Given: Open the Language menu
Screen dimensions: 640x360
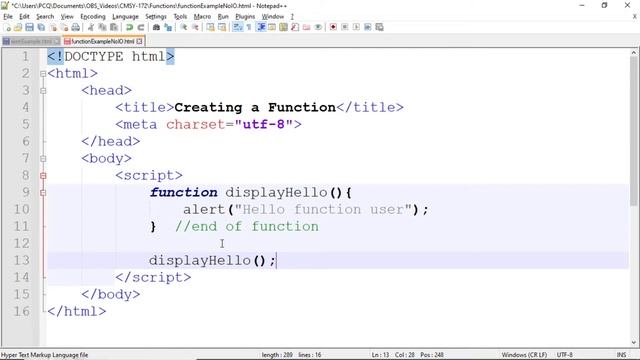Looking at the screenshot, I should click(x=125, y=17).
